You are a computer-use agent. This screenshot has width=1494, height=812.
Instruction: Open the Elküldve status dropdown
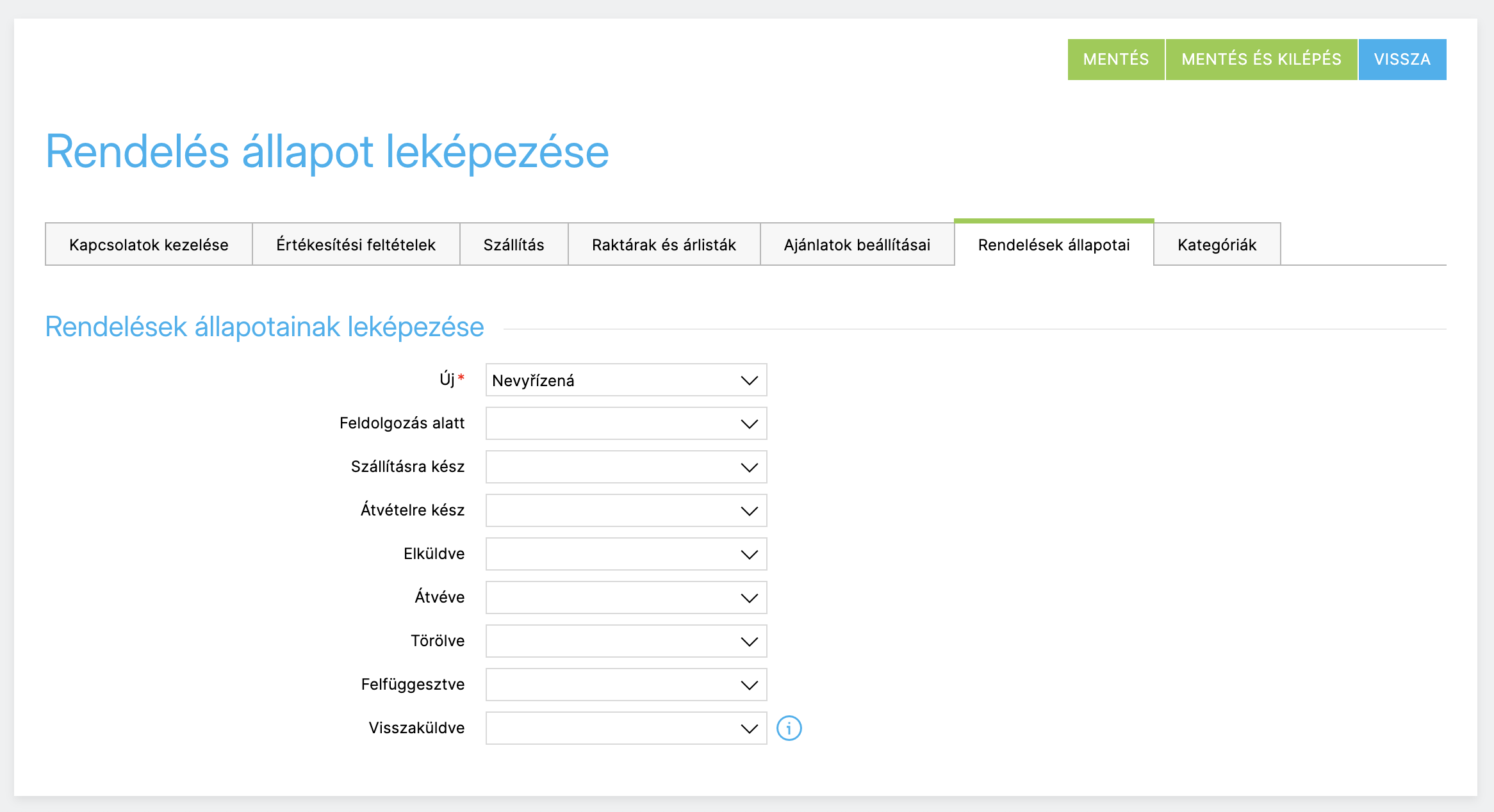pyautogui.click(x=626, y=555)
